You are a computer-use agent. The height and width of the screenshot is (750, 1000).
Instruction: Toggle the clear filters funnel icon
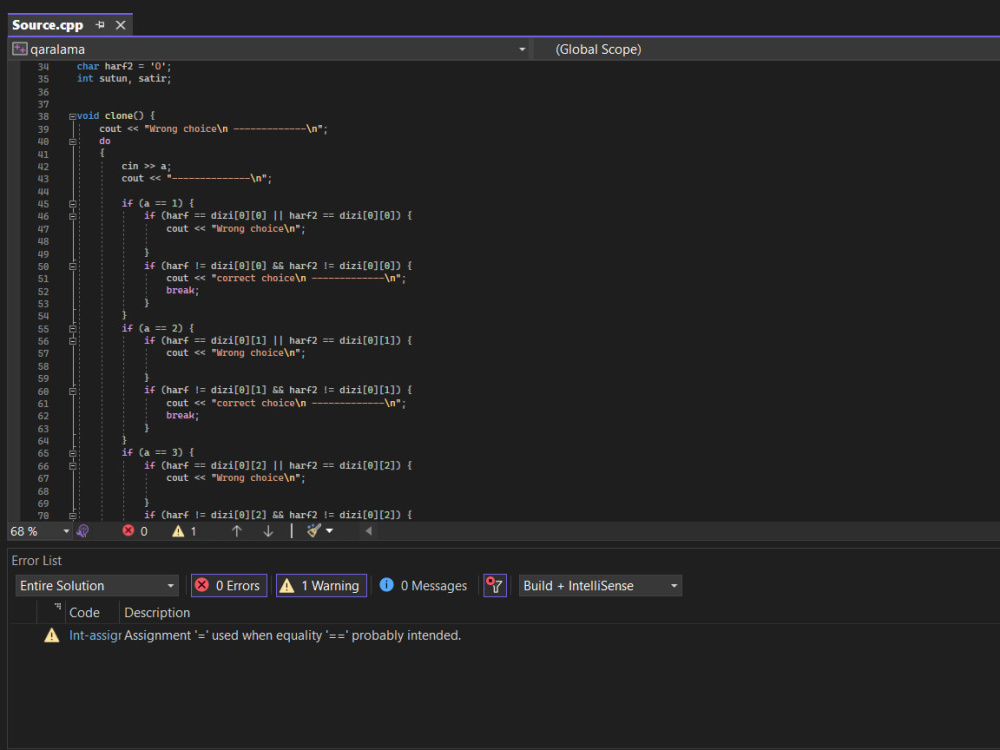[495, 585]
